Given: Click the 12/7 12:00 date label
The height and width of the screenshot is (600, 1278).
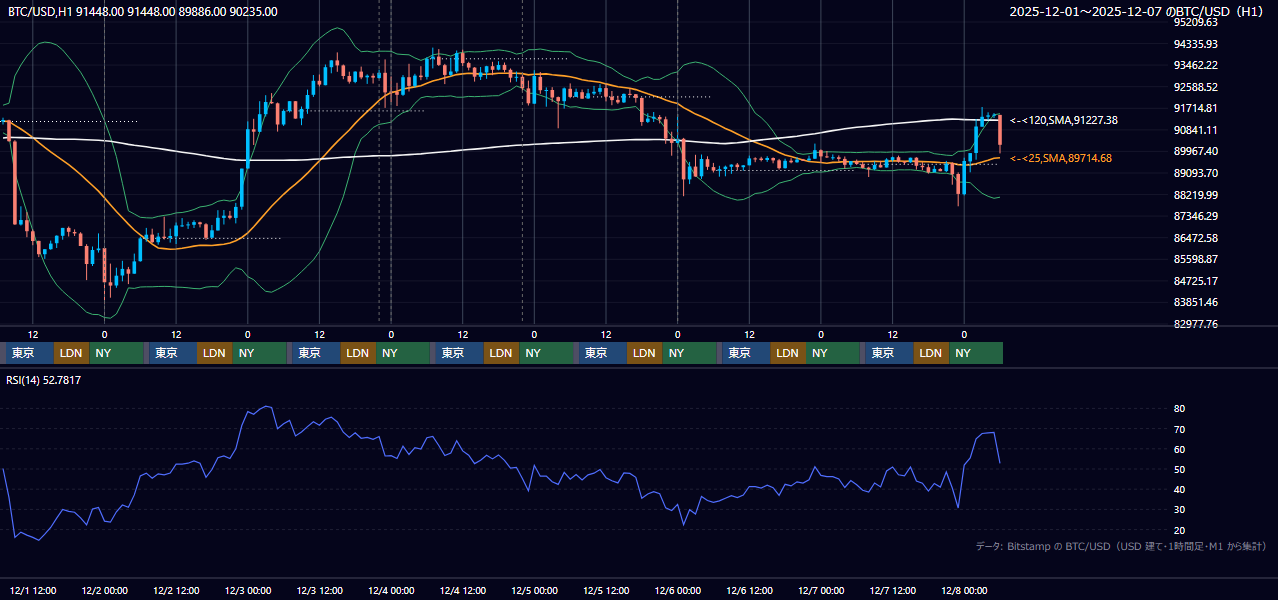Looking at the screenshot, I should point(893,591).
